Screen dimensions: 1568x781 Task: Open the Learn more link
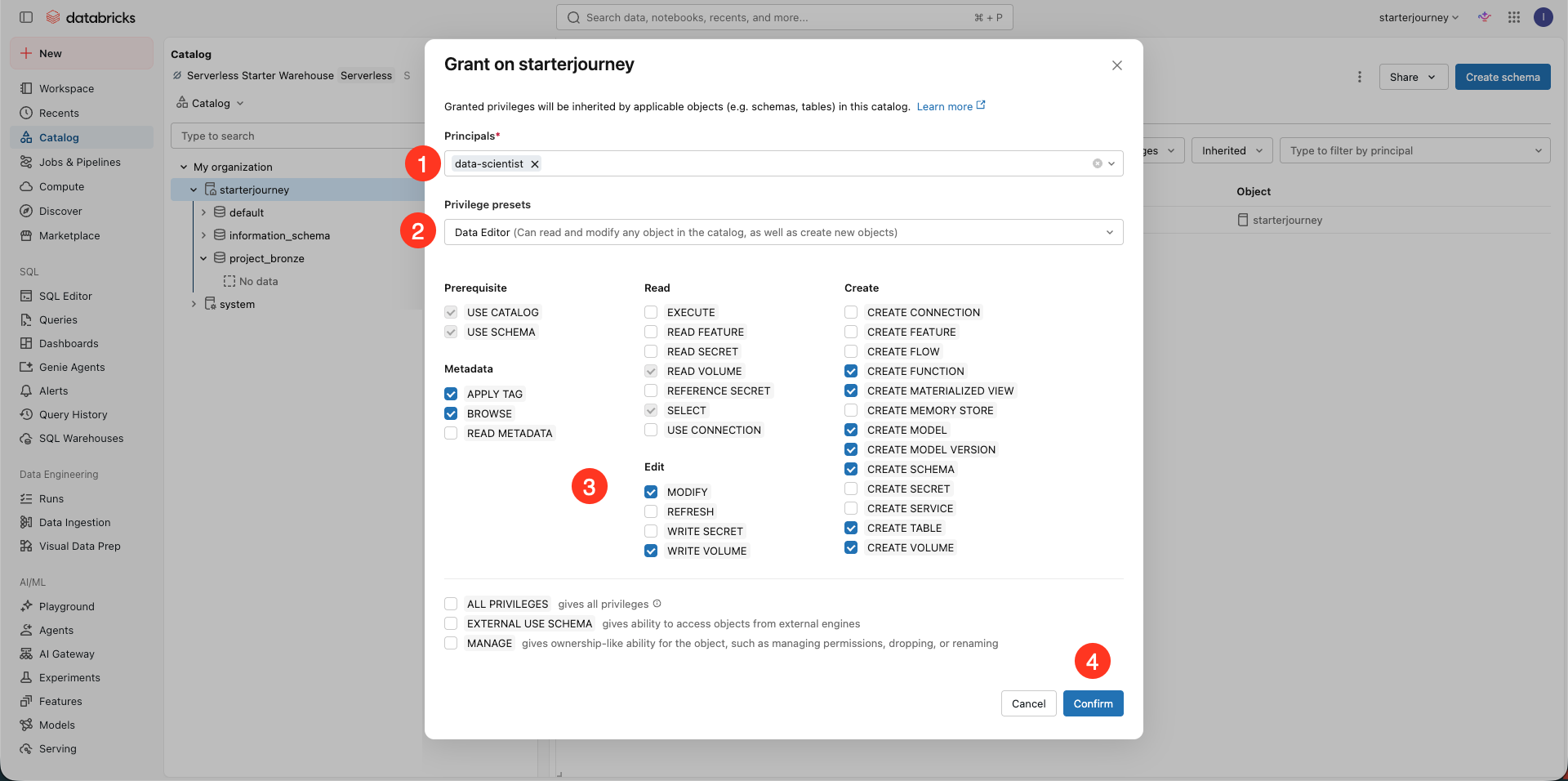tap(951, 106)
